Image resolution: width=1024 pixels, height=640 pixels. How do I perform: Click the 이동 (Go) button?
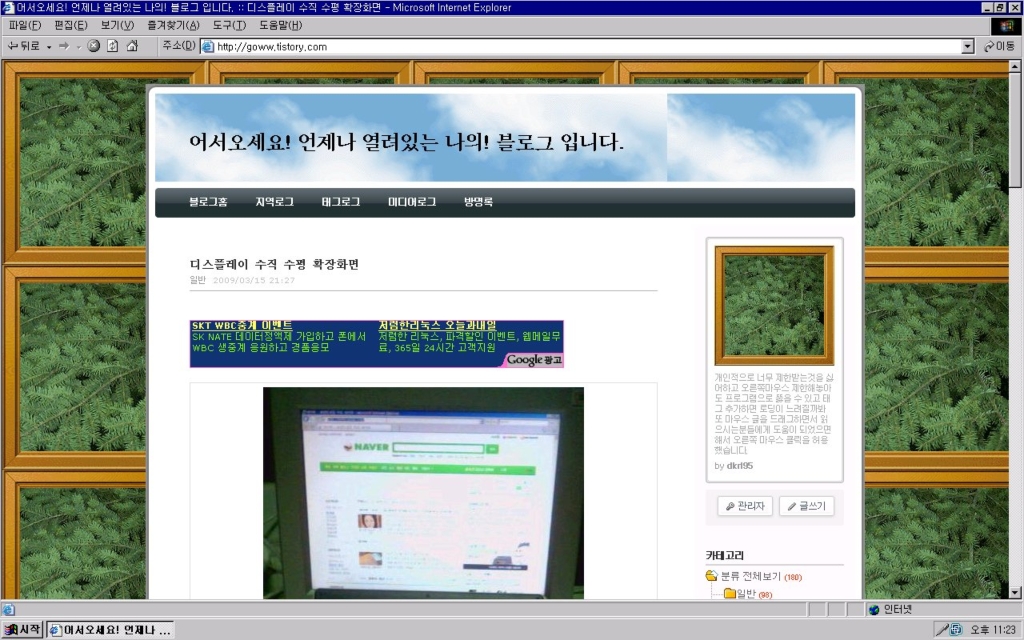[999, 46]
